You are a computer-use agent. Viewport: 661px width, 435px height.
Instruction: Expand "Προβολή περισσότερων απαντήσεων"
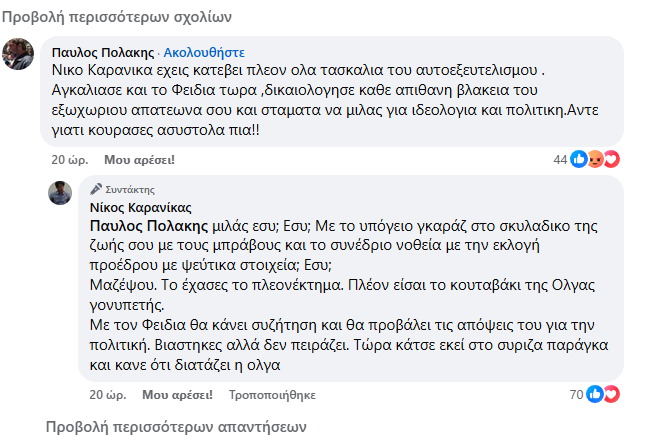[x=175, y=427]
